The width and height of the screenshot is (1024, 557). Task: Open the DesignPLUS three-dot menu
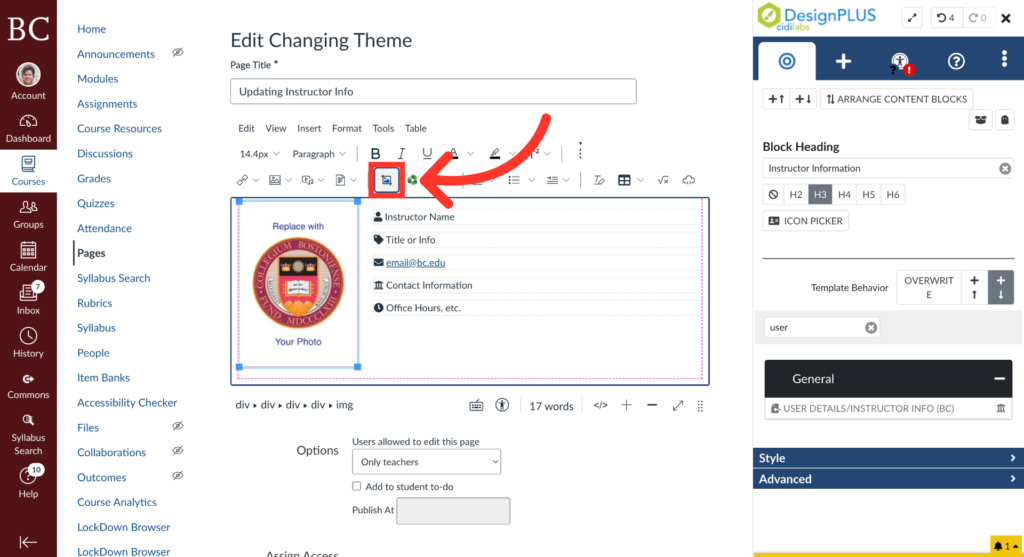[1004, 59]
